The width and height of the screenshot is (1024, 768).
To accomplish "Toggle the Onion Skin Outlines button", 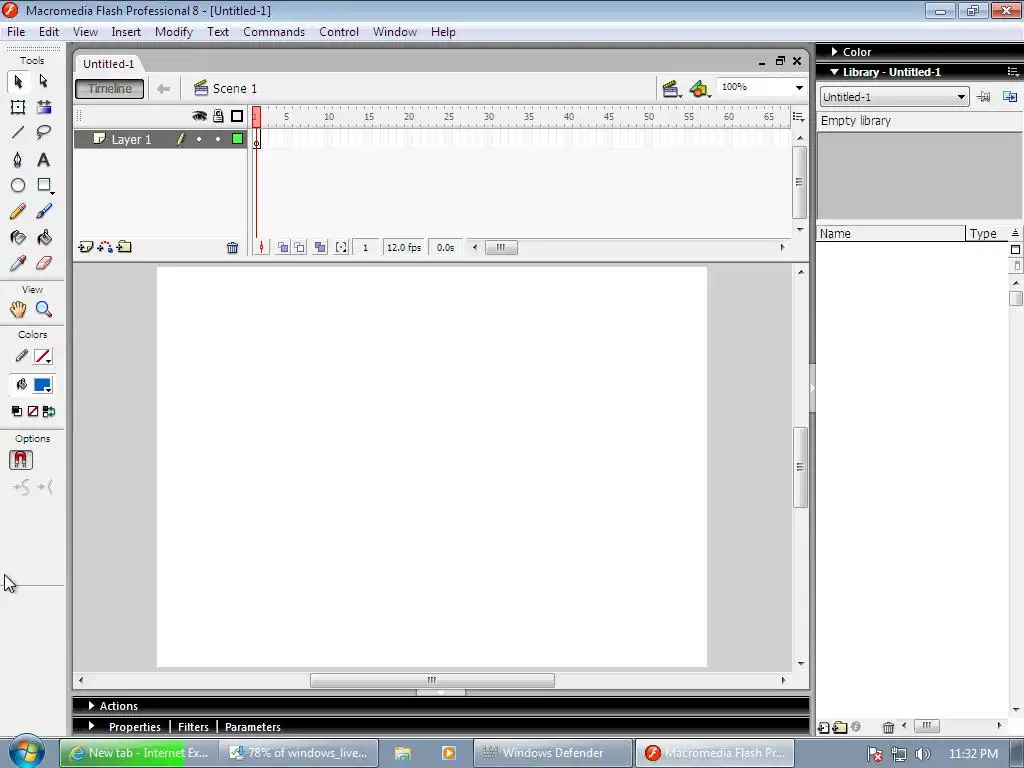I will (300, 248).
